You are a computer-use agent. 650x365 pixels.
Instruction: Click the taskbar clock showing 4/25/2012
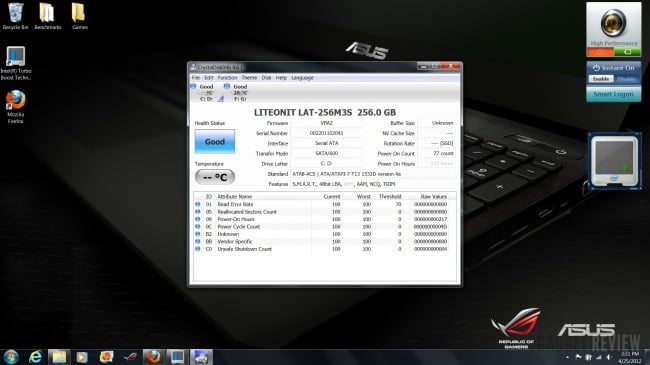click(630, 357)
